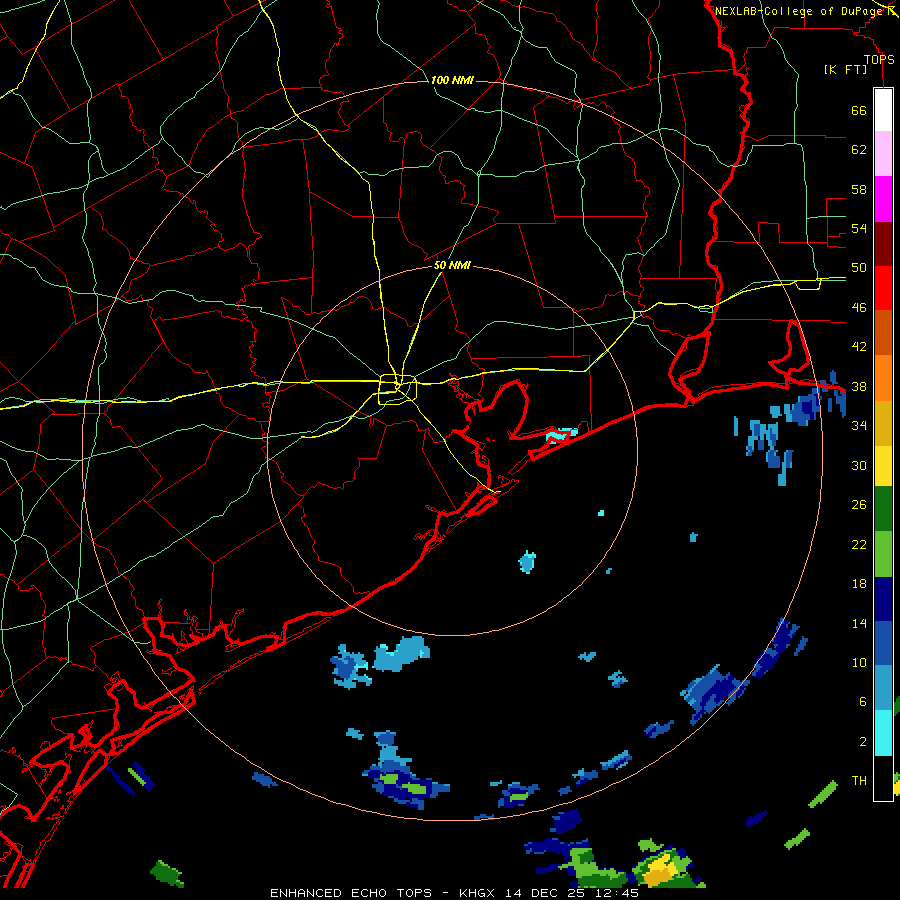The height and width of the screenshot is (900, 900).
Task: Click legend value "38"
Action: (x=859, y=387)
